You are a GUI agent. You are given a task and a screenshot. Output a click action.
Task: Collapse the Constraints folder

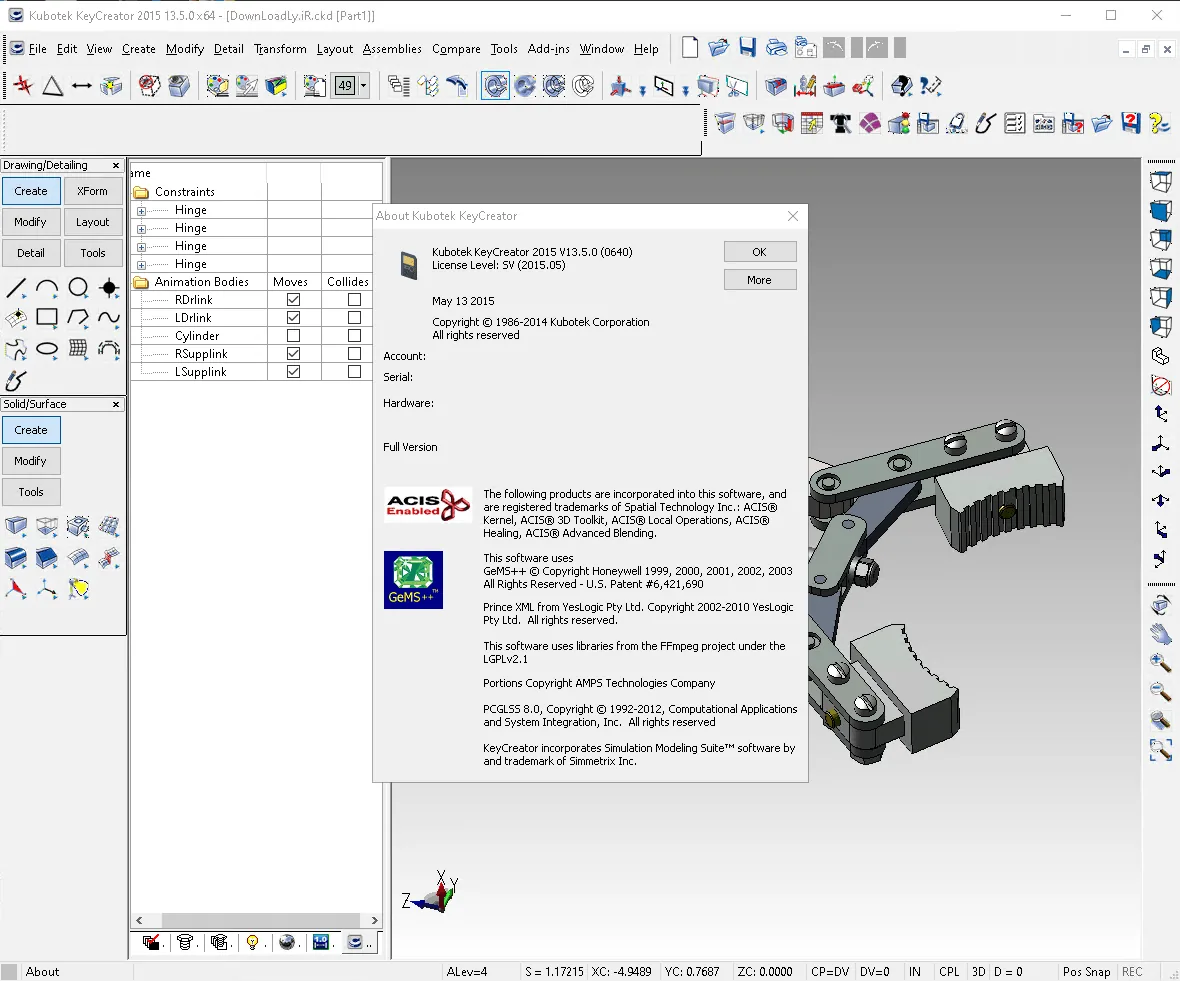141,192
